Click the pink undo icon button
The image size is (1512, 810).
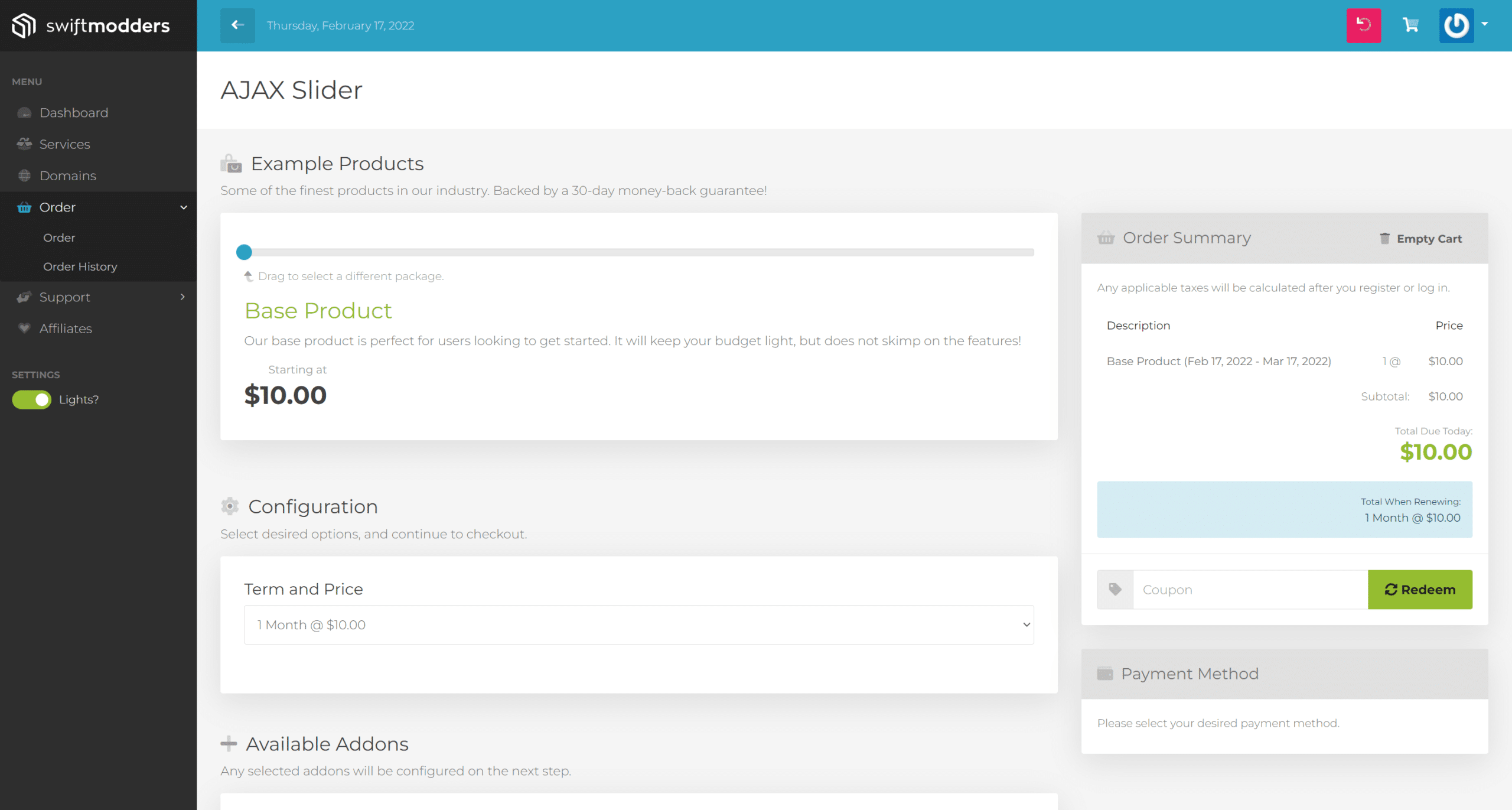(1363, 25)
